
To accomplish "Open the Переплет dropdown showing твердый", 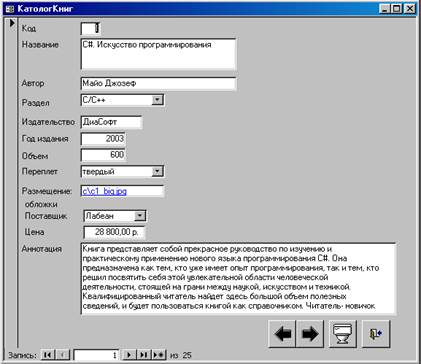I will pyautogui.click(x=157, y=171).
